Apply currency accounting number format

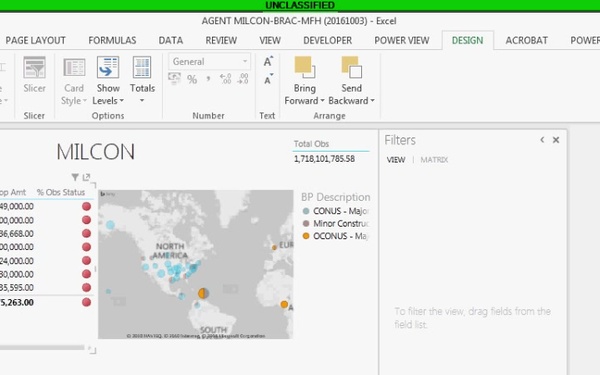pos(174,78)
